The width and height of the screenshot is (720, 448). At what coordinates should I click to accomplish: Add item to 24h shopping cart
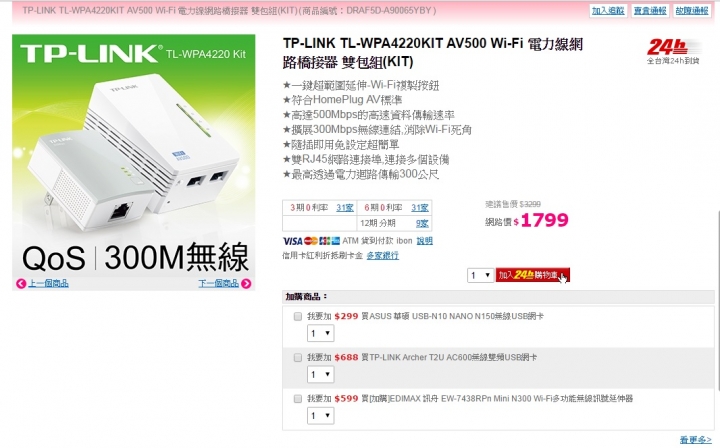[533, 275]
